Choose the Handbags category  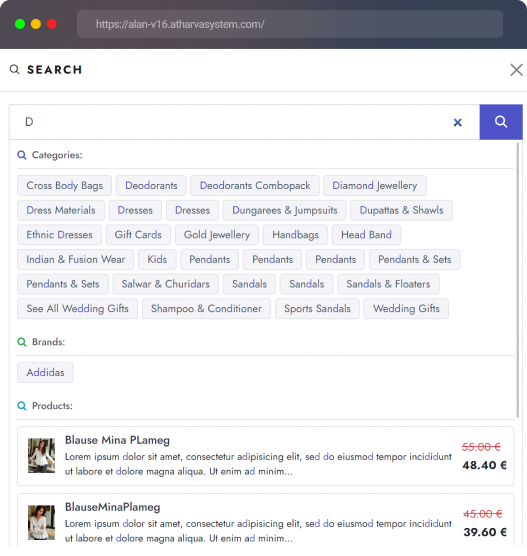[295, 235]
